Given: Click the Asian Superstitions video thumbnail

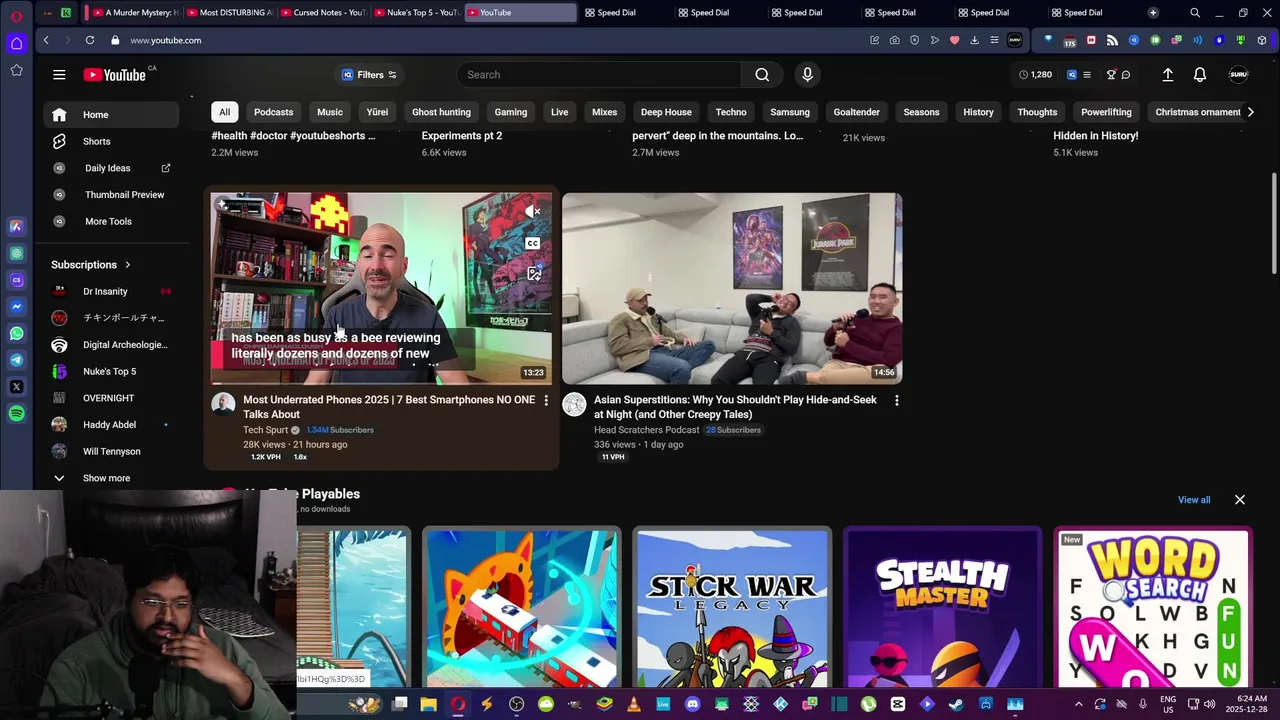Looking at the screenshot, I should pos(732,288).
